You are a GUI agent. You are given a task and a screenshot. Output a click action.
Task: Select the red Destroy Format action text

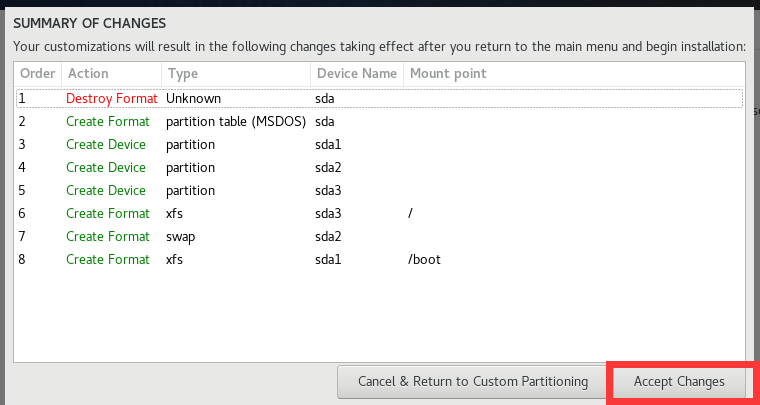(x=112, y=99)
